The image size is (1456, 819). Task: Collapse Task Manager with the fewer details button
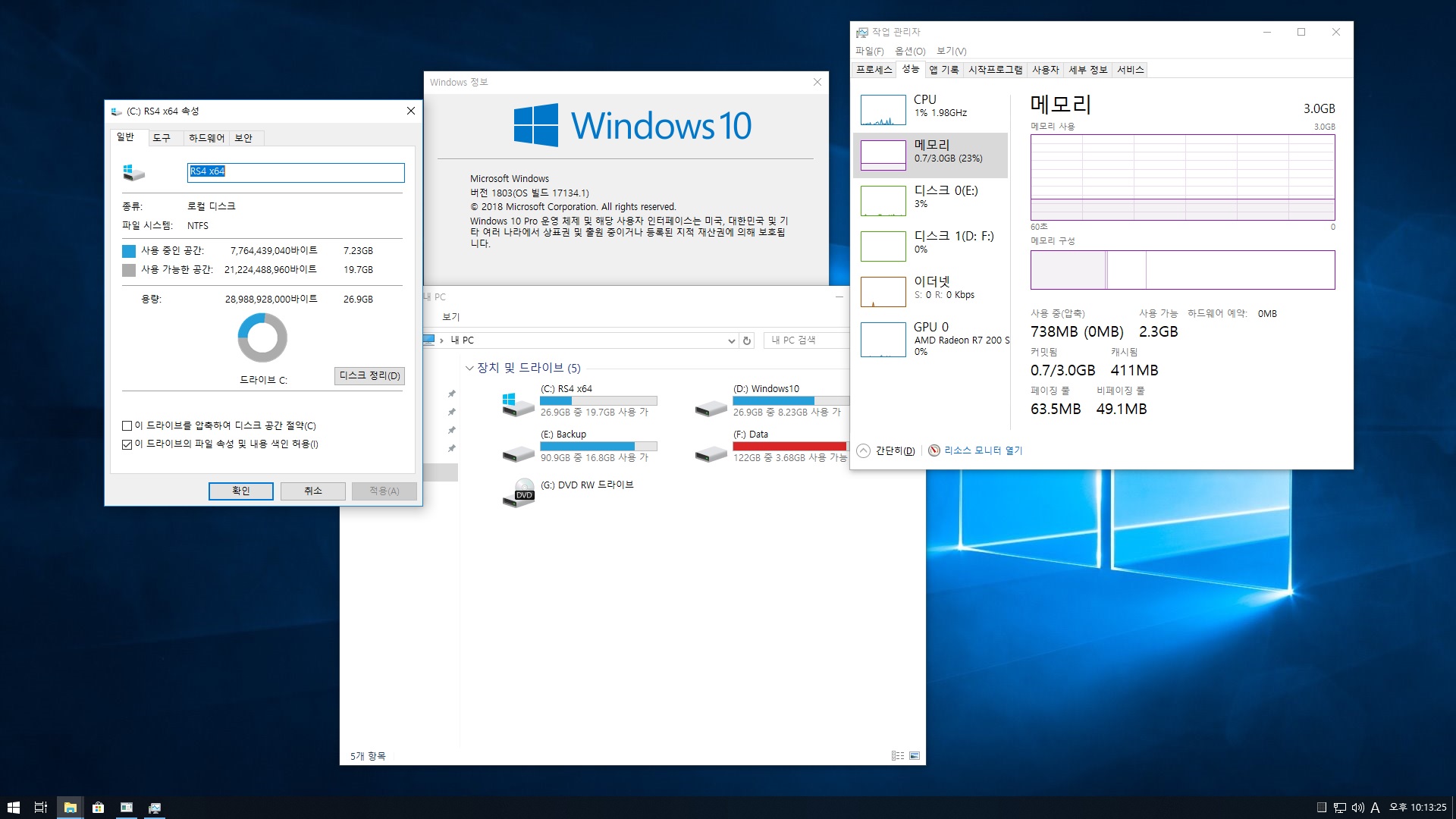pyautogui.click(x=885, y=450)
